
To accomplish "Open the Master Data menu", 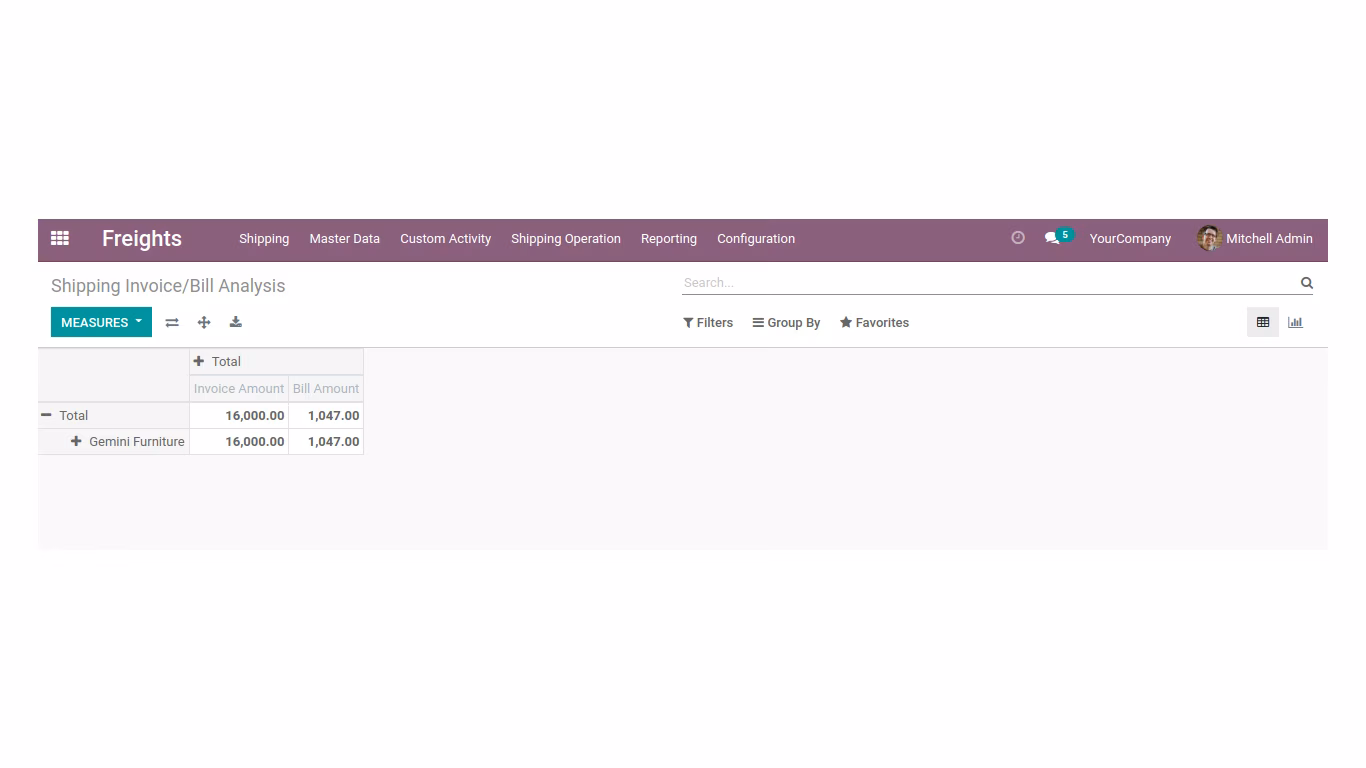I will click(x=345, y=239).
